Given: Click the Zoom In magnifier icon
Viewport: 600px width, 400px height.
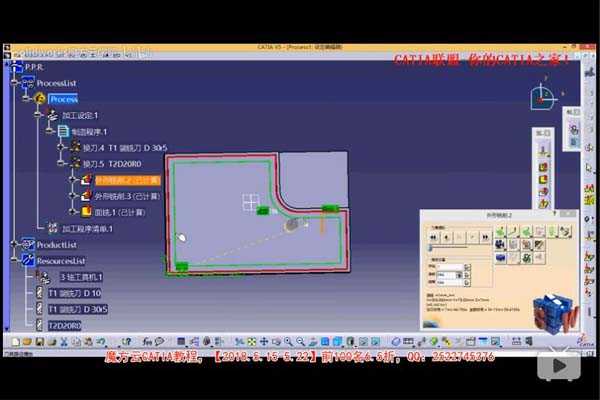Looking at the screenshot, I should click(288, 341).
